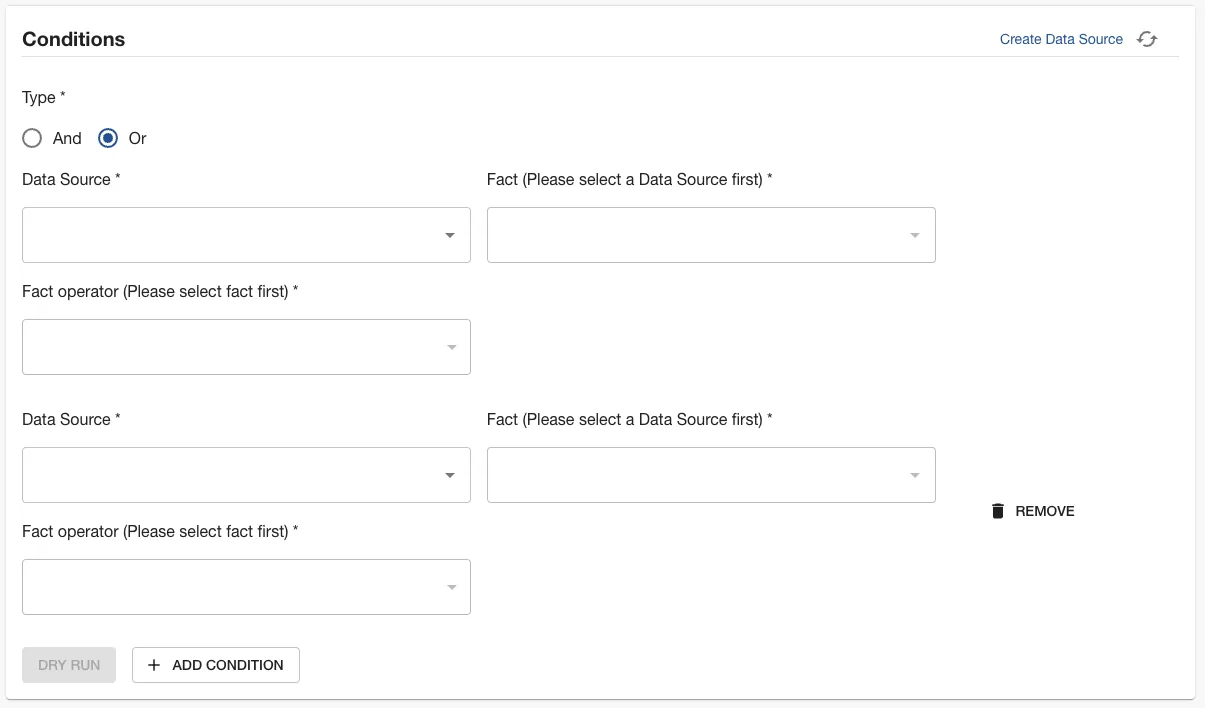The width and height of the screenshot is (1205, 708).
Task: Click the Remove text on the second condition
Action: click(1044, 511)
